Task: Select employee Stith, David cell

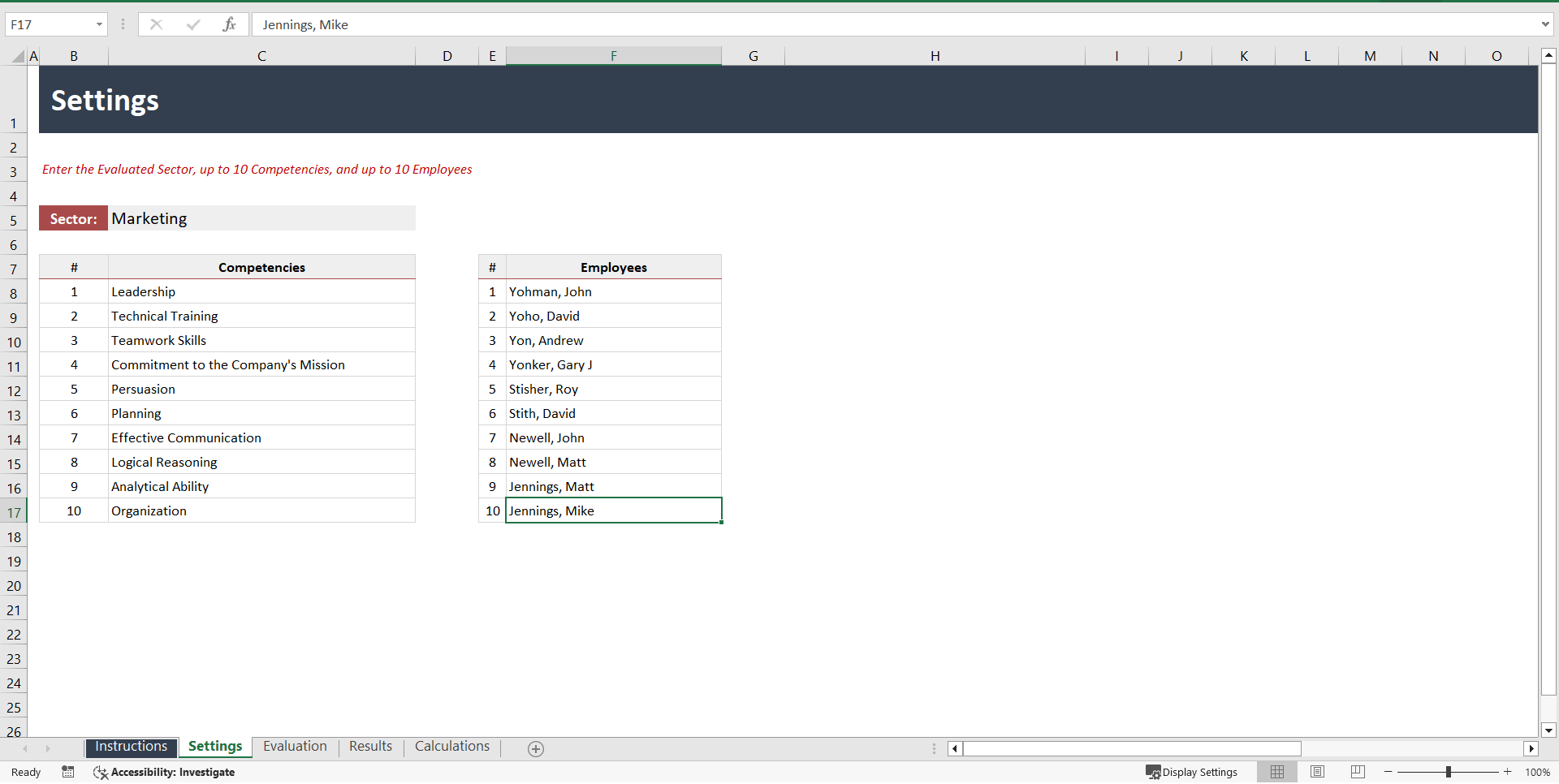Action: [613, 413]
